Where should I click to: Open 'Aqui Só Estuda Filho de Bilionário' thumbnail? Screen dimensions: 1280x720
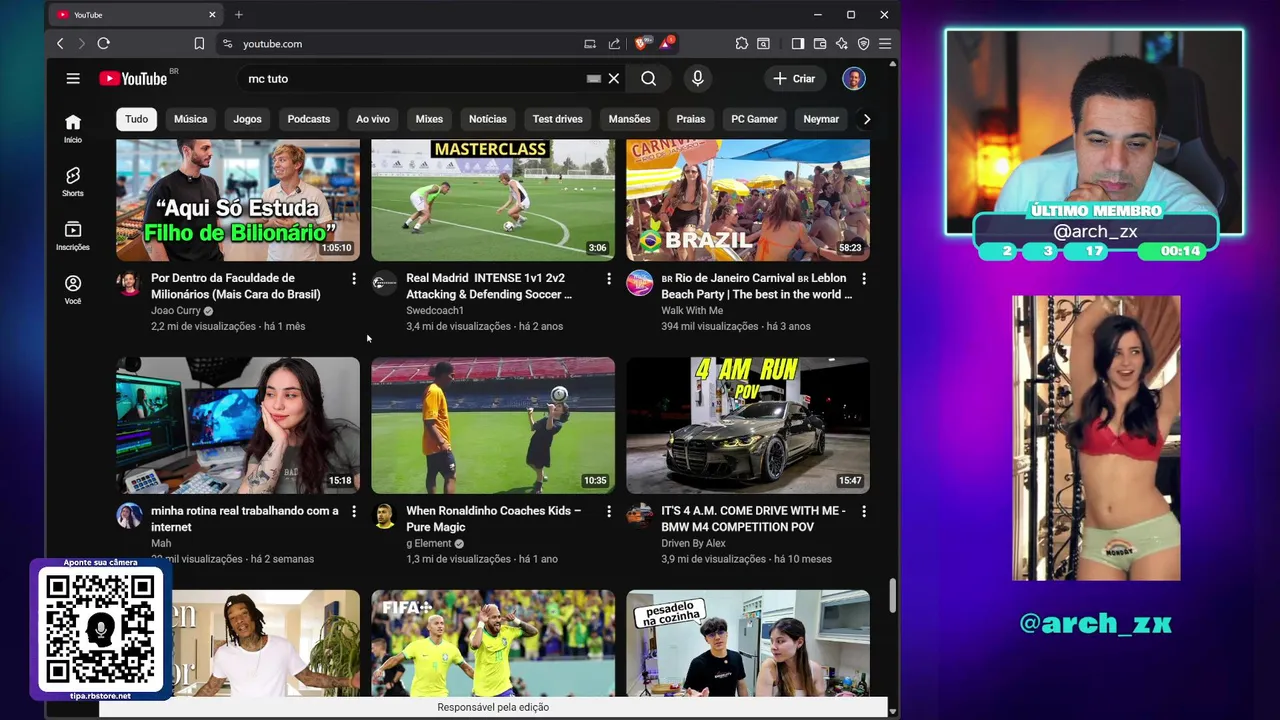coord(238,200)
